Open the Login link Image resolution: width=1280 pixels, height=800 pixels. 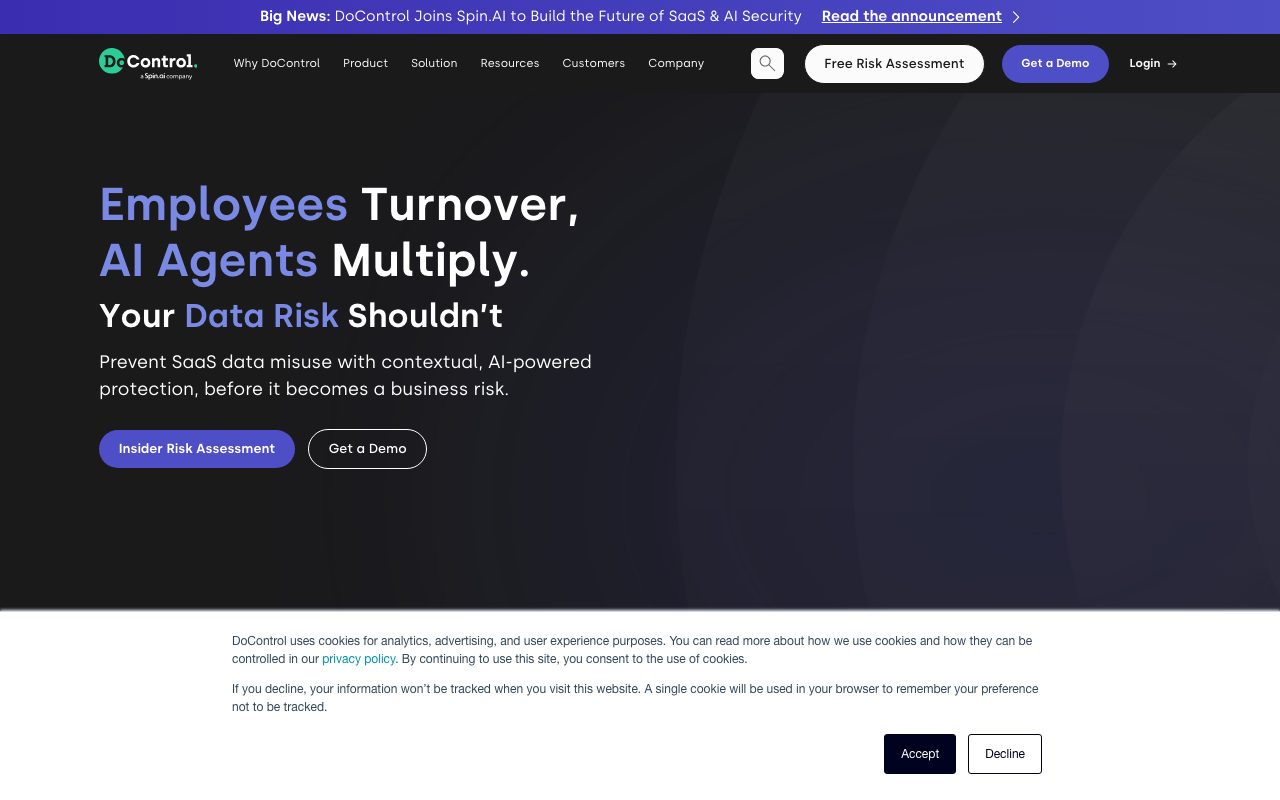pos(1153,64)
